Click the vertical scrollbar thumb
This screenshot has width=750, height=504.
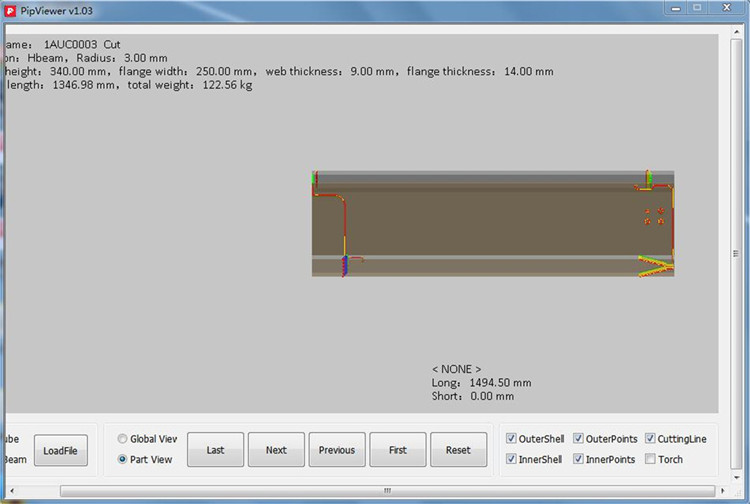point(736,253)
